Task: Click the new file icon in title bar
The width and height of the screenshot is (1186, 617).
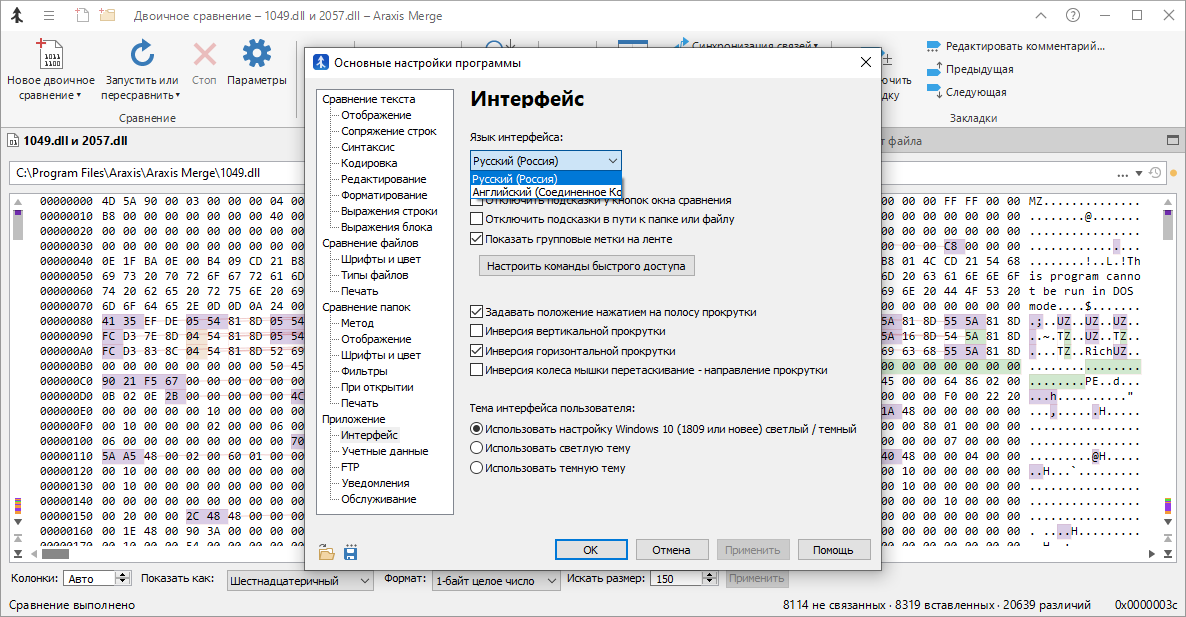Action: (82, 15)
